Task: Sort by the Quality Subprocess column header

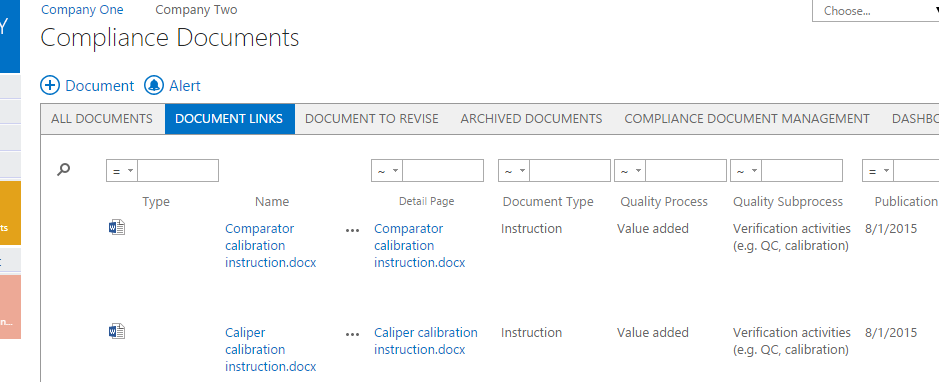Action: [788, 202]
